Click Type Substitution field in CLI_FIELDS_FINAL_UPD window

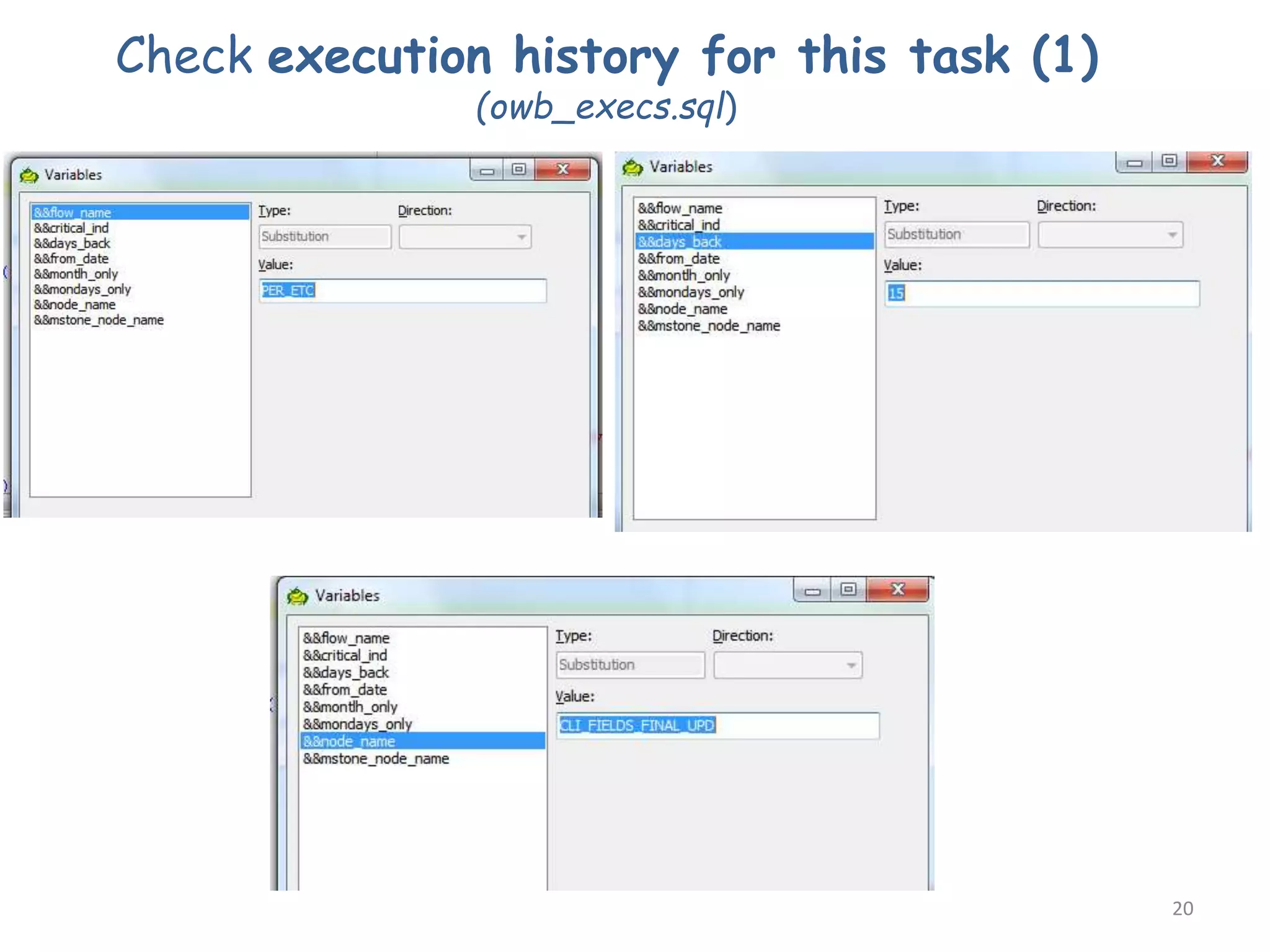[630, 665]
